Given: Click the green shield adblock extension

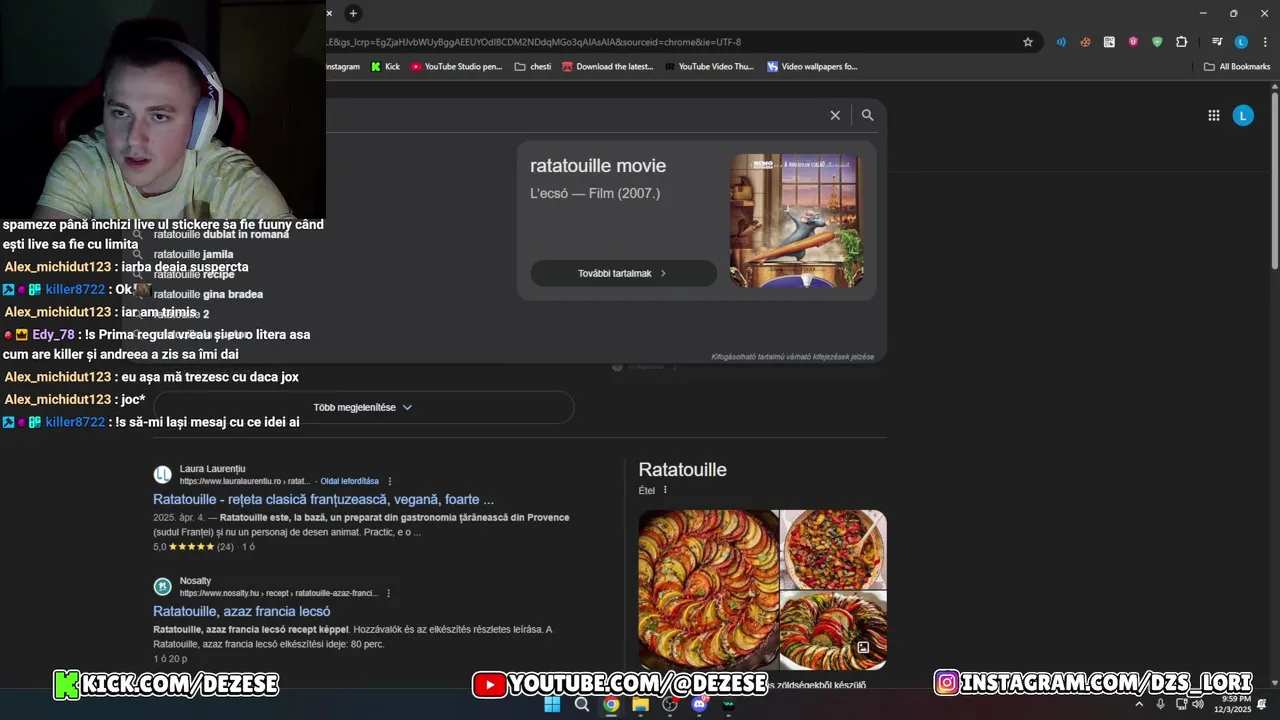Looking at the screenshot, I should click(x=1157, y=42).
